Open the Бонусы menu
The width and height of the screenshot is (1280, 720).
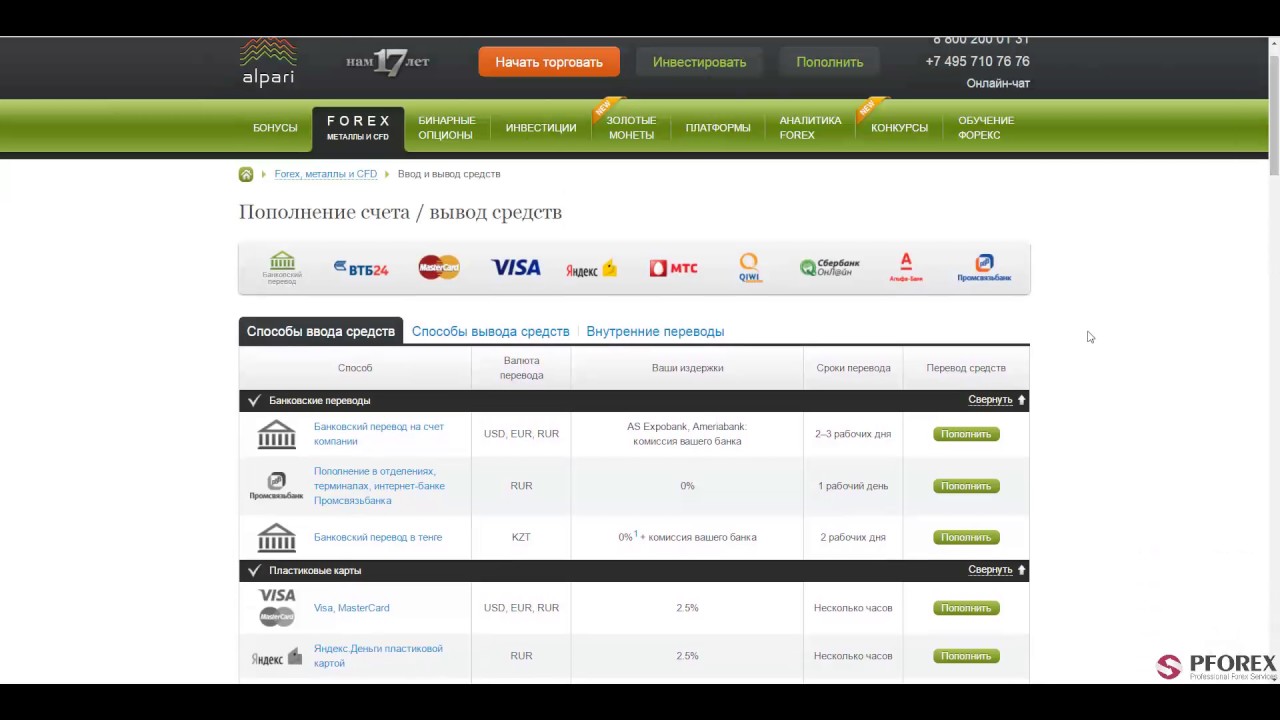click(275, 128)
